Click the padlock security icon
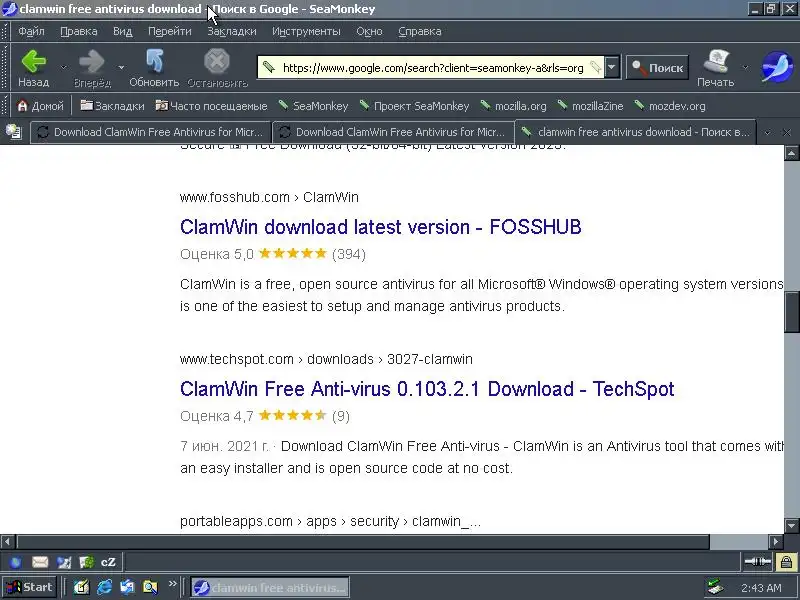 pyautogui.click(x=786, y=562)
